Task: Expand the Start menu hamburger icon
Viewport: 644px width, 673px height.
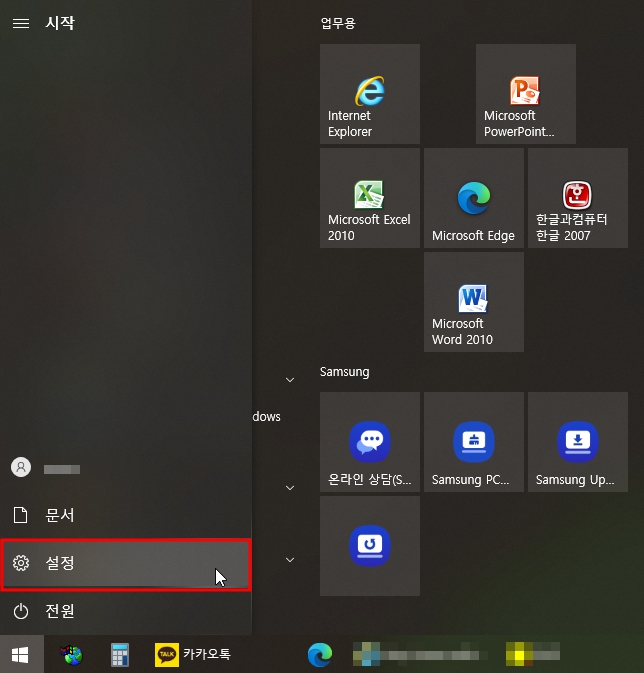Action: pos(21,23)
